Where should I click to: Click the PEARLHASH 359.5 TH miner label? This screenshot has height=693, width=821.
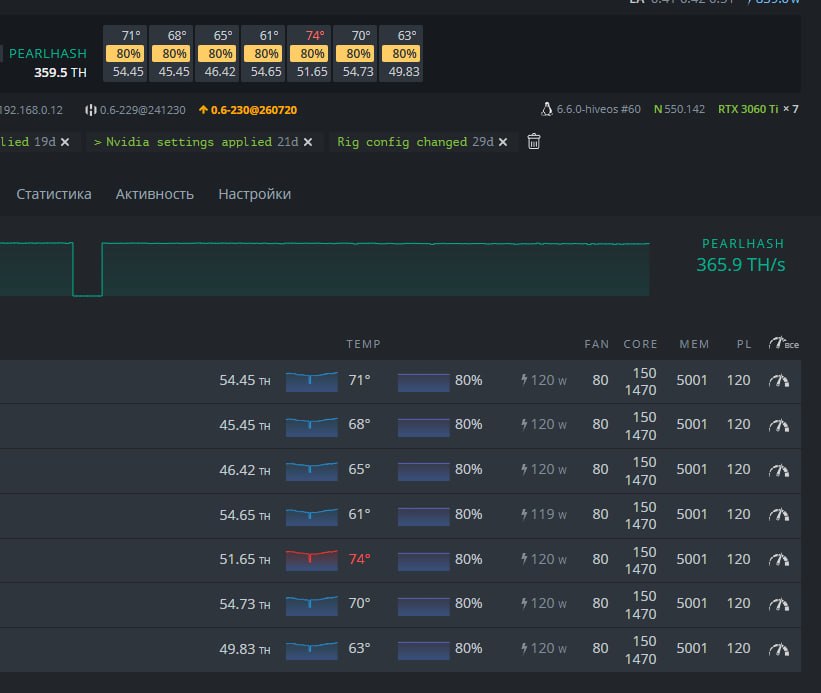(48, 63)
